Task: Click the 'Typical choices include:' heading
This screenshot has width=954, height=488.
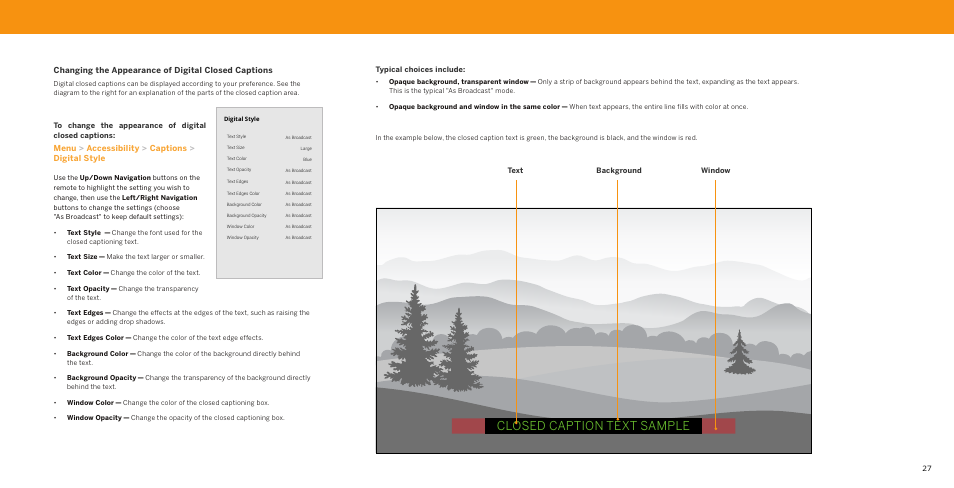Action: [x=420, y=69]
